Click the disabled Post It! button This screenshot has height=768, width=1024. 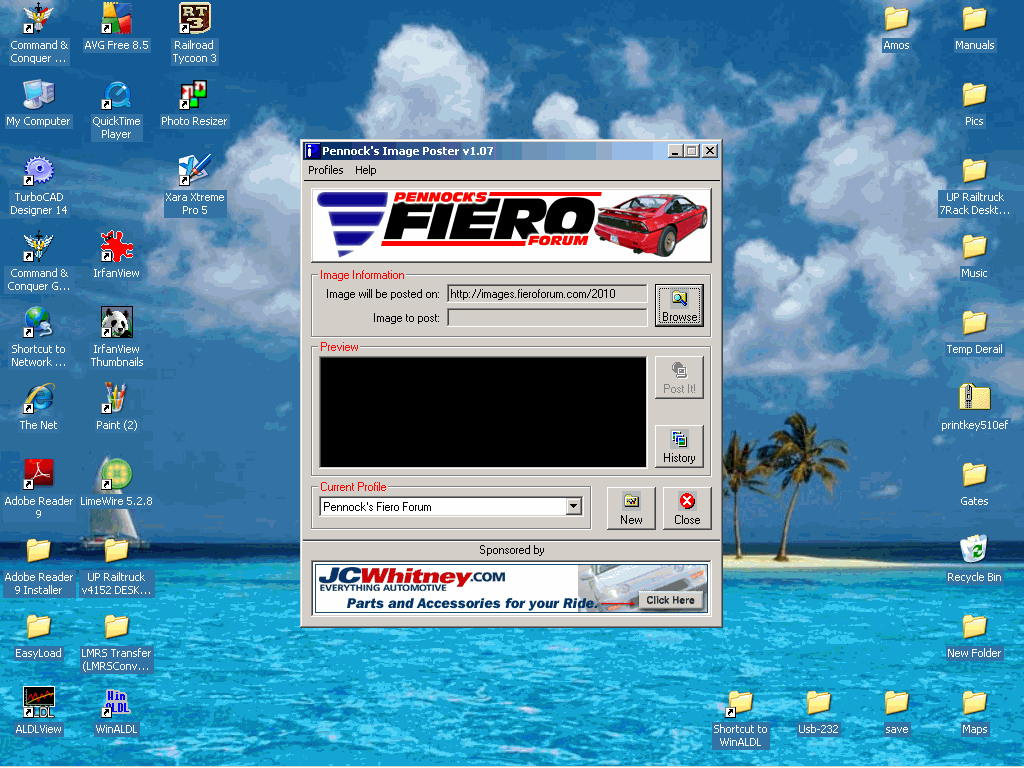679,377
